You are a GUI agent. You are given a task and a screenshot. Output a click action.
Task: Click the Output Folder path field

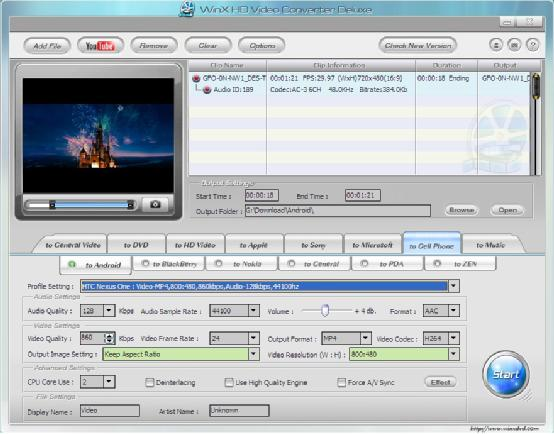pos(338,211)
